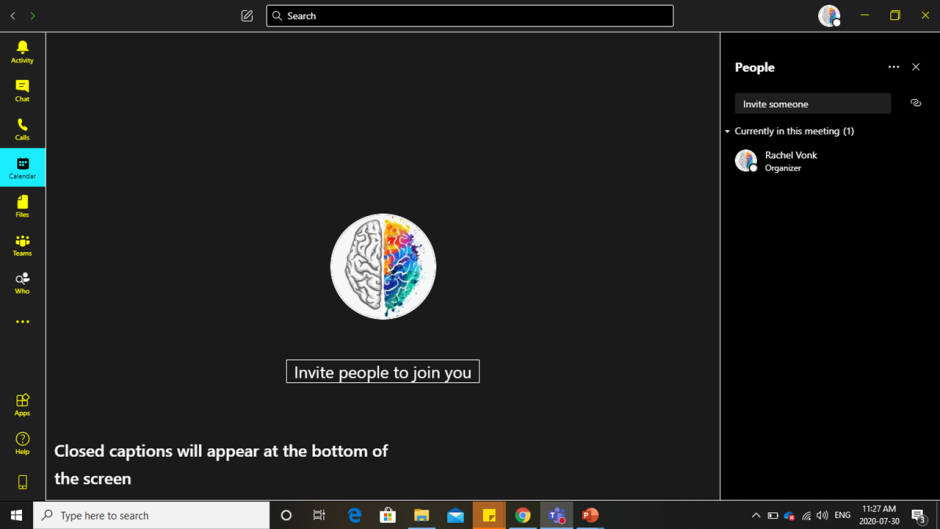Open the Apps store in sidebar
This screenshot has height=529, width=940.
tap(22, 404)
